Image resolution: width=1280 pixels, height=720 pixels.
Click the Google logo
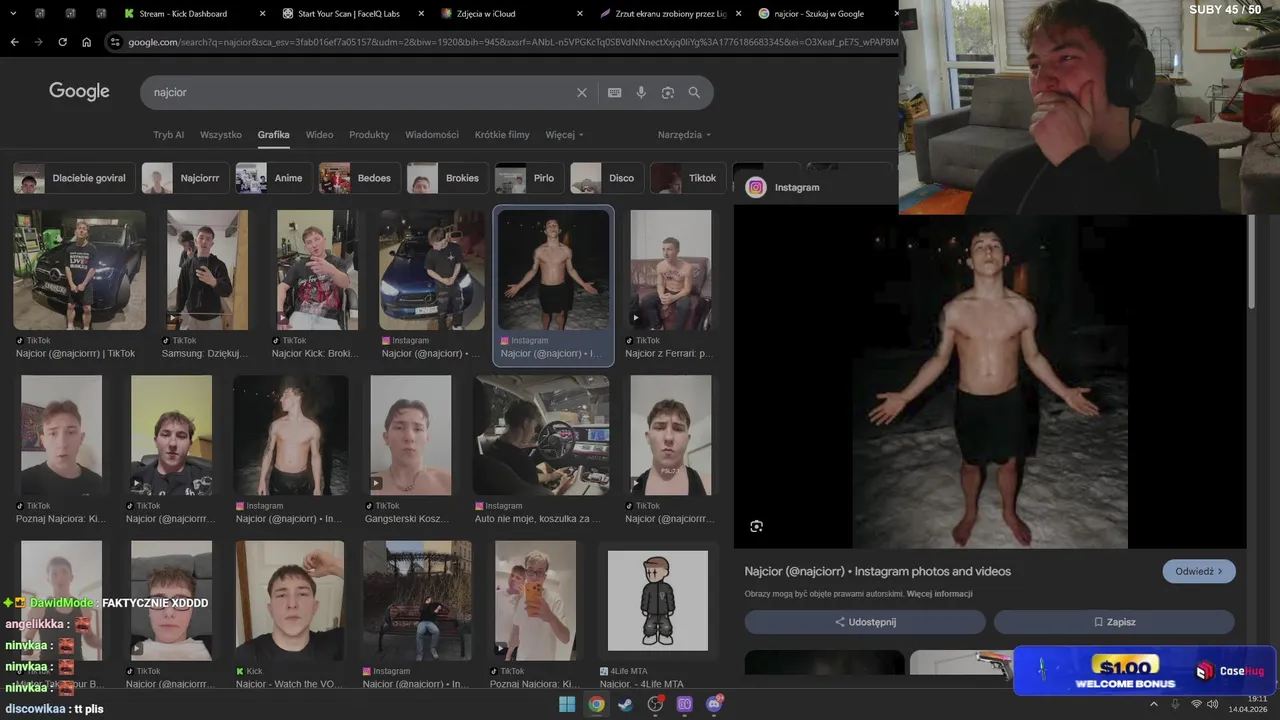click(x=79, y=92)
